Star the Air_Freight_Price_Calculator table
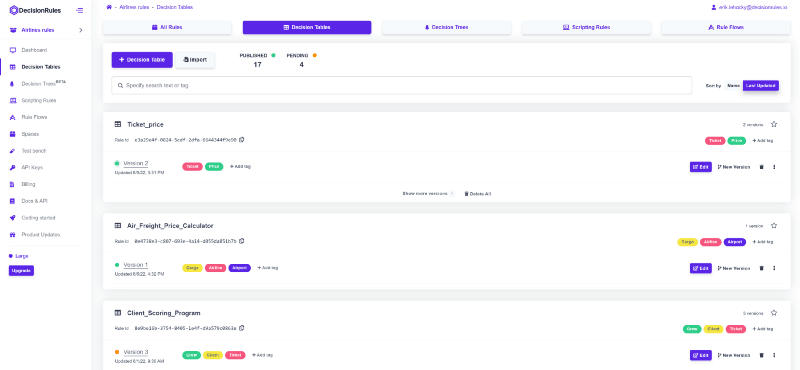 point(774,226)
